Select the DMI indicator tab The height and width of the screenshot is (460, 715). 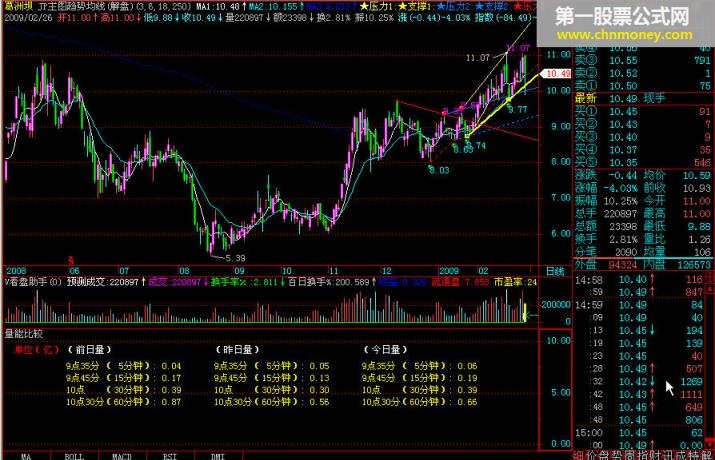[x=218, y=456]
